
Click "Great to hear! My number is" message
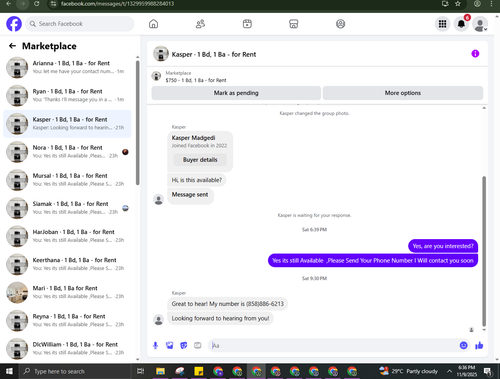228,304
